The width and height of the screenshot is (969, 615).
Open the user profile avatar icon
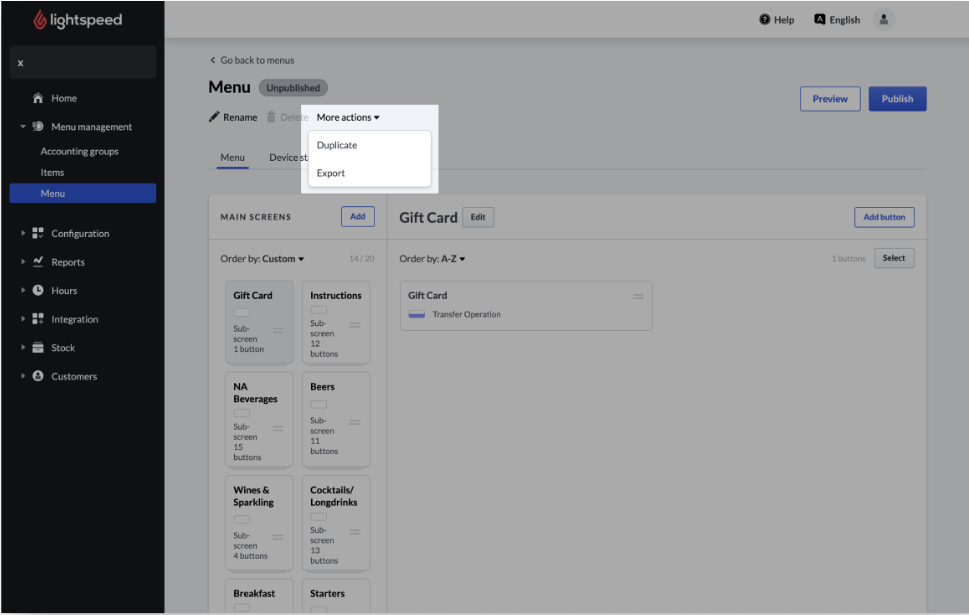(x=883, y=20)
